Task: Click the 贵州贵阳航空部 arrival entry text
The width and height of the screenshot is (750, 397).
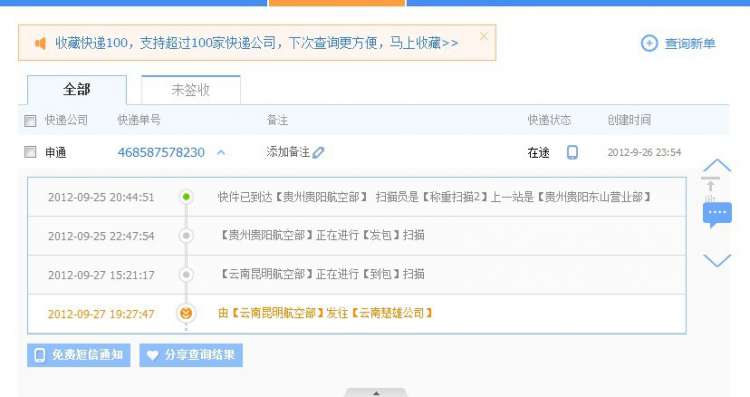Action: [434, 197]
